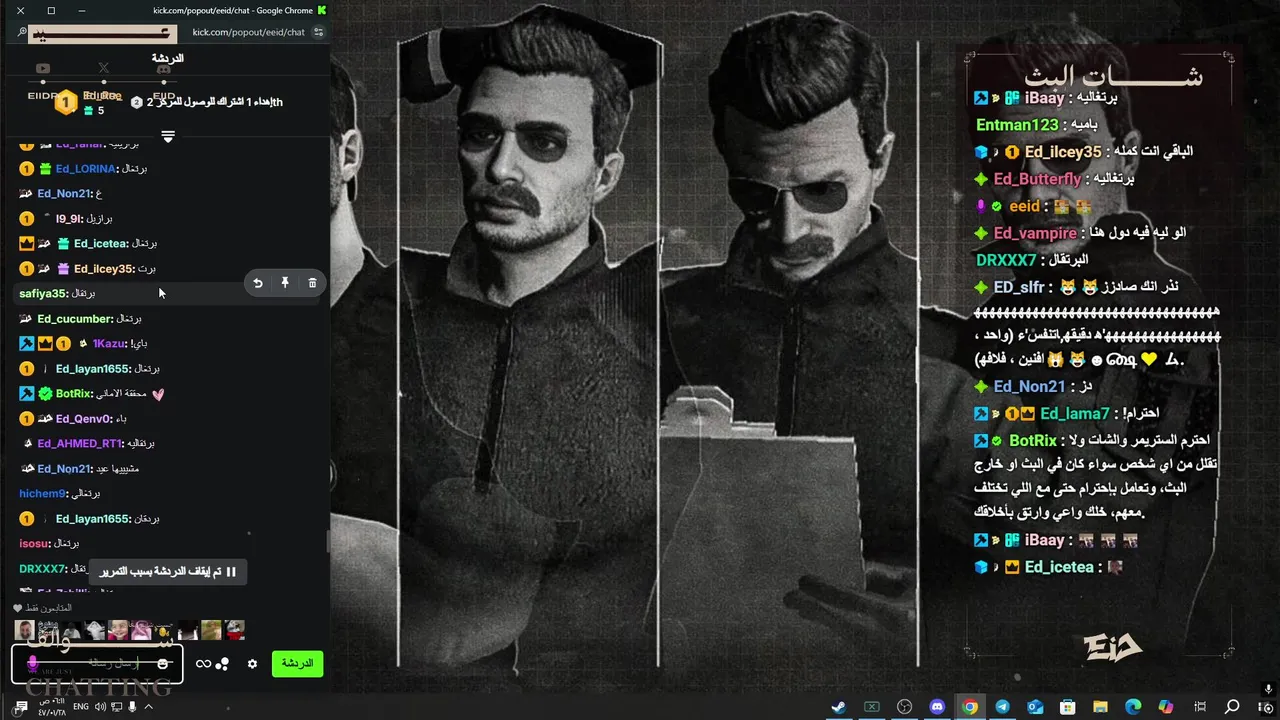
Task: Click the username 1Kazu
Action: coord(109,344)
